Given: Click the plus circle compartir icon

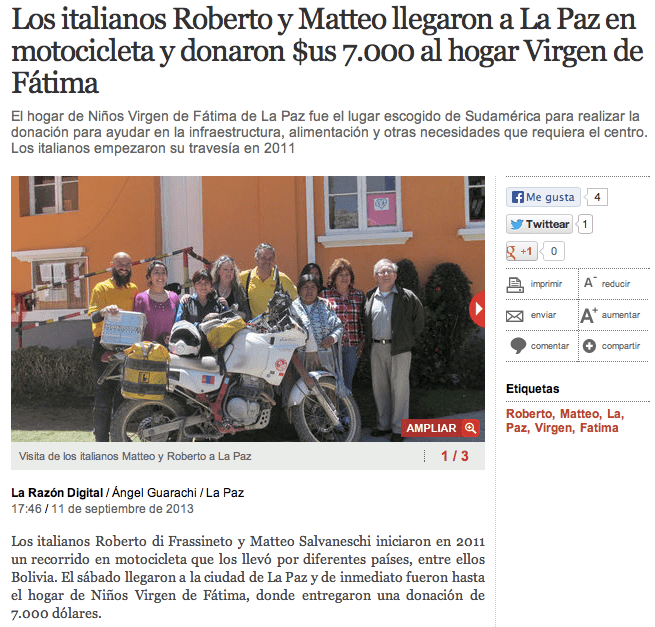Looking at the screenshot, I should [589, 346].
